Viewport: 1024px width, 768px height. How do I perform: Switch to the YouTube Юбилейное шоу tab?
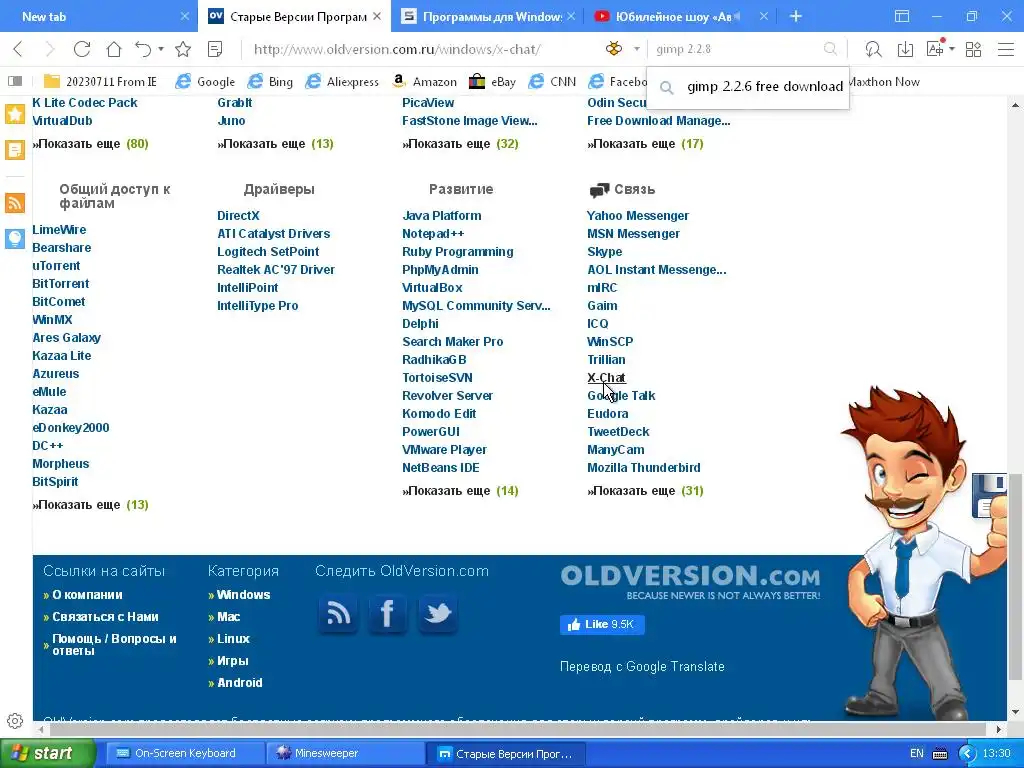click(682, 16)
